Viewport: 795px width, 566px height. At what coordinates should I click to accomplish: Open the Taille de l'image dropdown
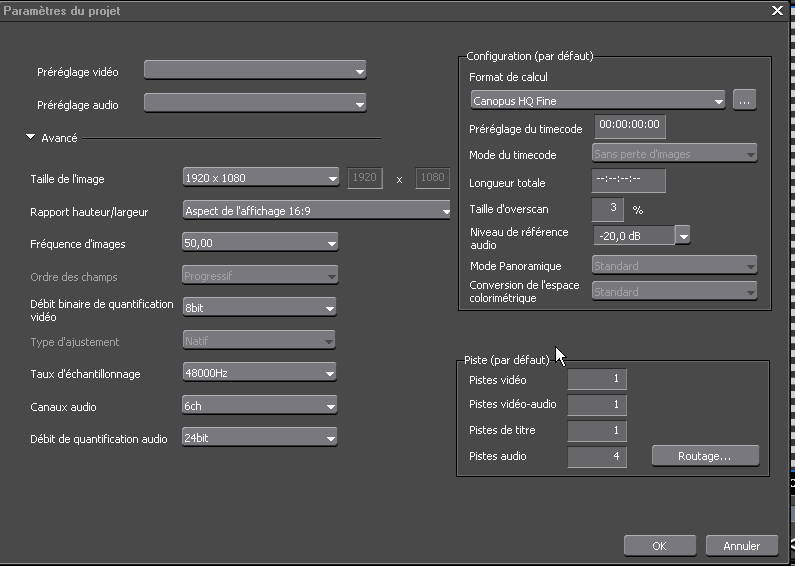pyautogui.click(x=260, y=178)
